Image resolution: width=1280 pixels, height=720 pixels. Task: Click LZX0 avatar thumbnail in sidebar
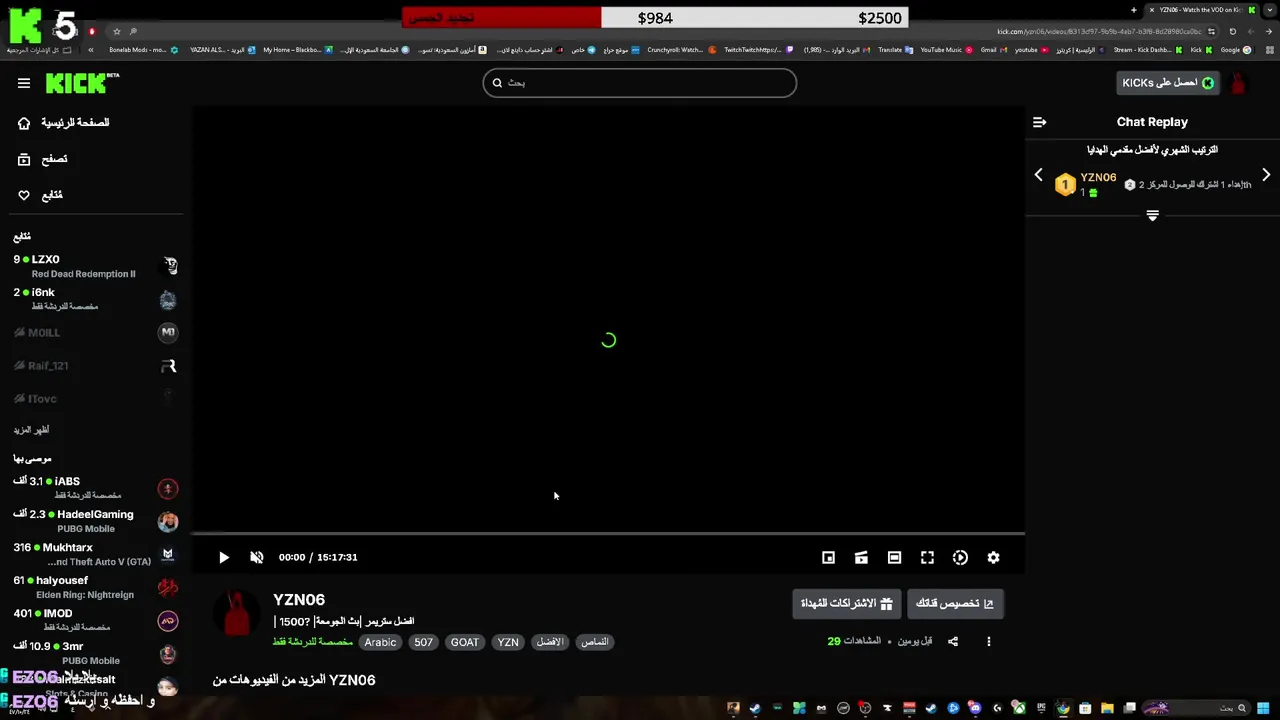pyautogui.click(x=168, y=266)
